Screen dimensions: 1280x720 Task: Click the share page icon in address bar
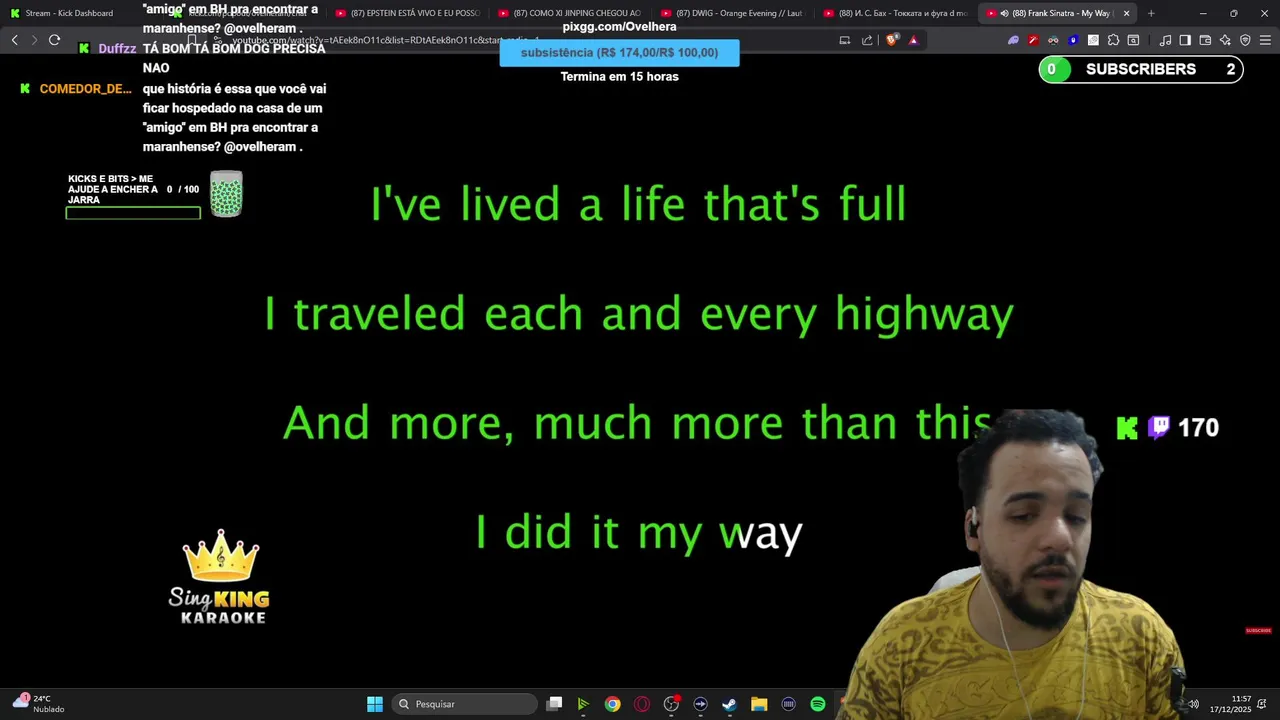pyautogui.click(x=867, y=40)
